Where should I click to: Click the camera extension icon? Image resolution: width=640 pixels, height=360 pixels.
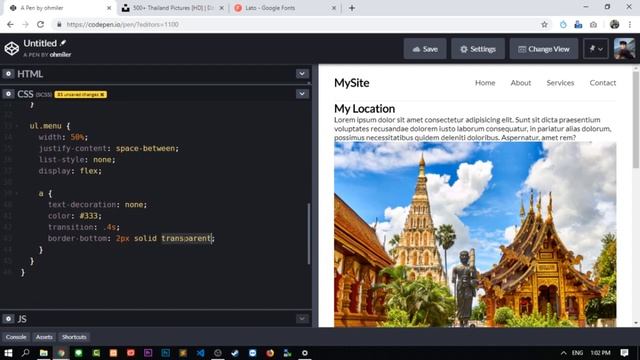[x=593, y=24]
